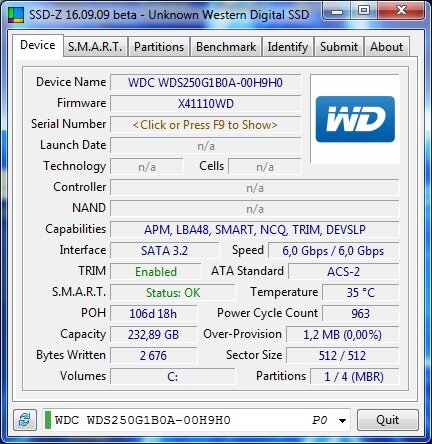Click the Controller n/a field

tap(255, 188)
